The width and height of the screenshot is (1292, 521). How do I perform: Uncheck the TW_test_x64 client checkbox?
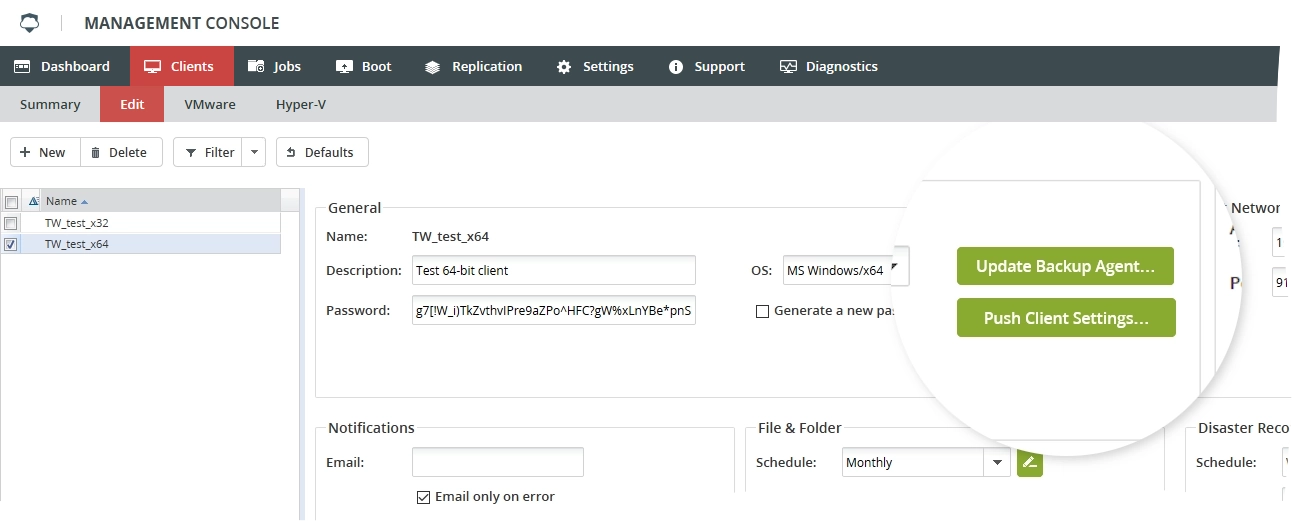point(11,244)
